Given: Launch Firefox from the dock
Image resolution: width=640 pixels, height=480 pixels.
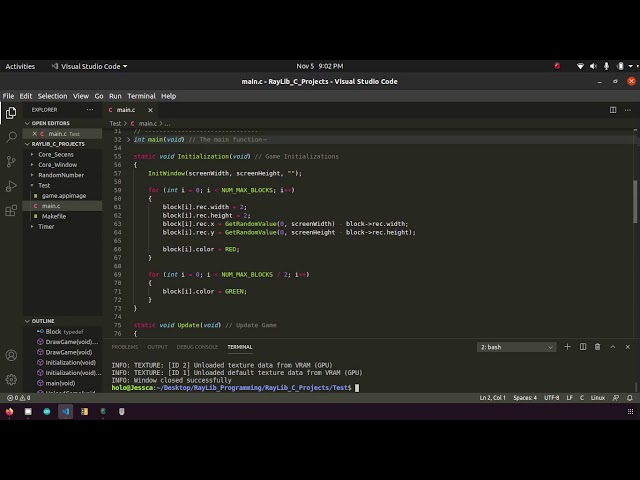Looking at the screenshot, I should pos(9,411).
